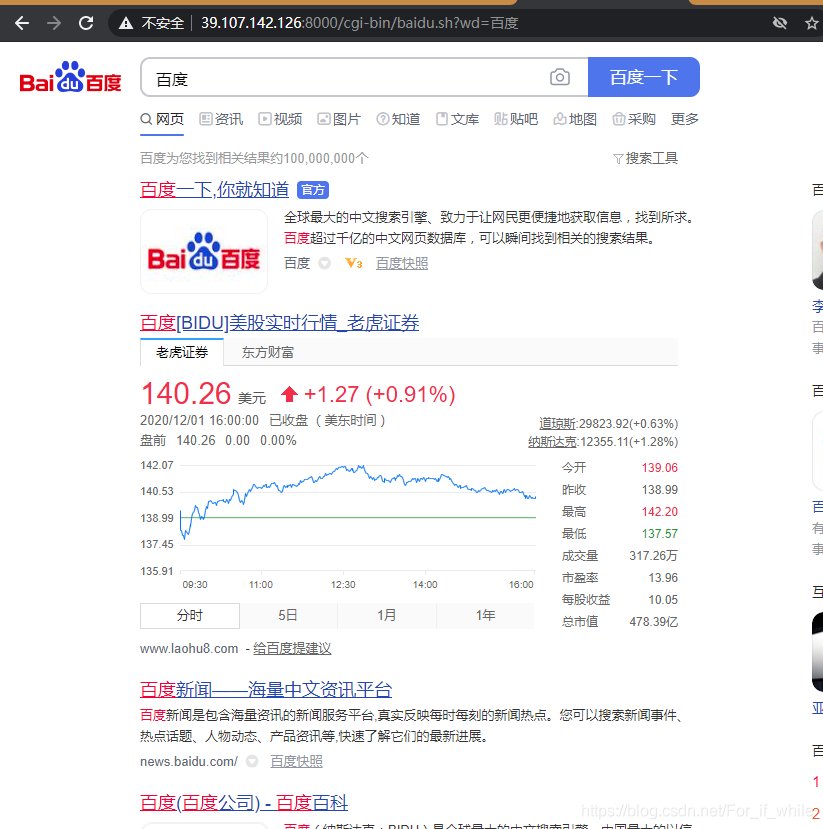Select the 老虎证券 data source tab
Image resolution: width=823 pixels, height=829 pixels.
pyautogui.click(x=182, y=352)
